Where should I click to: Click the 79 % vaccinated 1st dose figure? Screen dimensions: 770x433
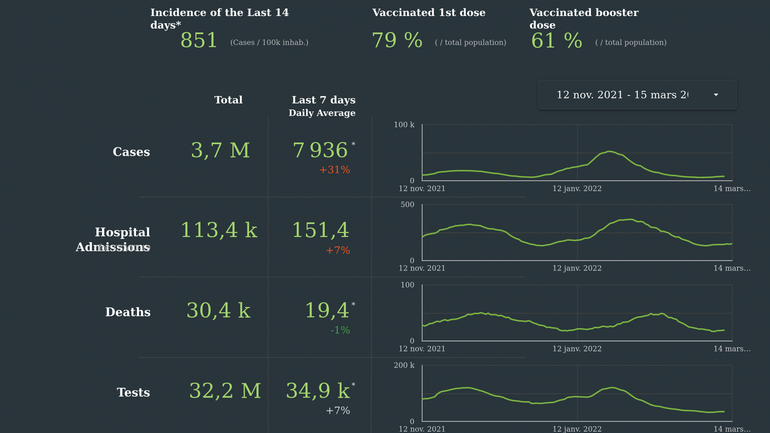[397, 41]
